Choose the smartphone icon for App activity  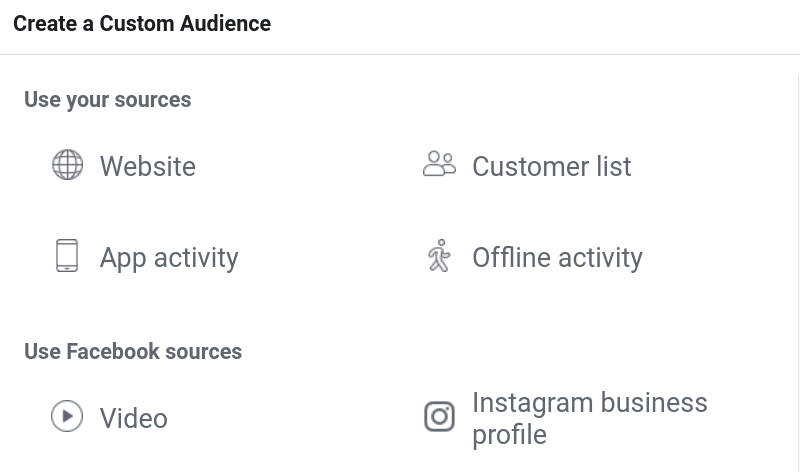[67, 256]
